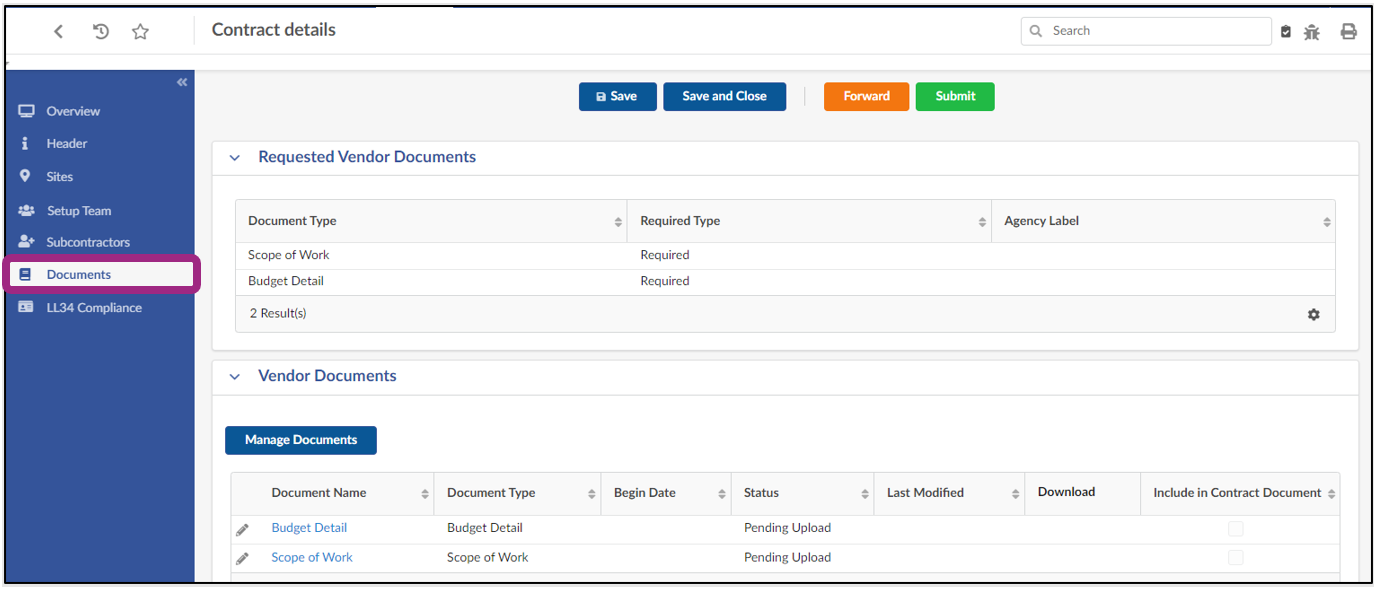The height and width of the screenshot is (593, 1376).
Task: Collapse the Requested Vendor Documents section
Action: (x=235, y=158)
